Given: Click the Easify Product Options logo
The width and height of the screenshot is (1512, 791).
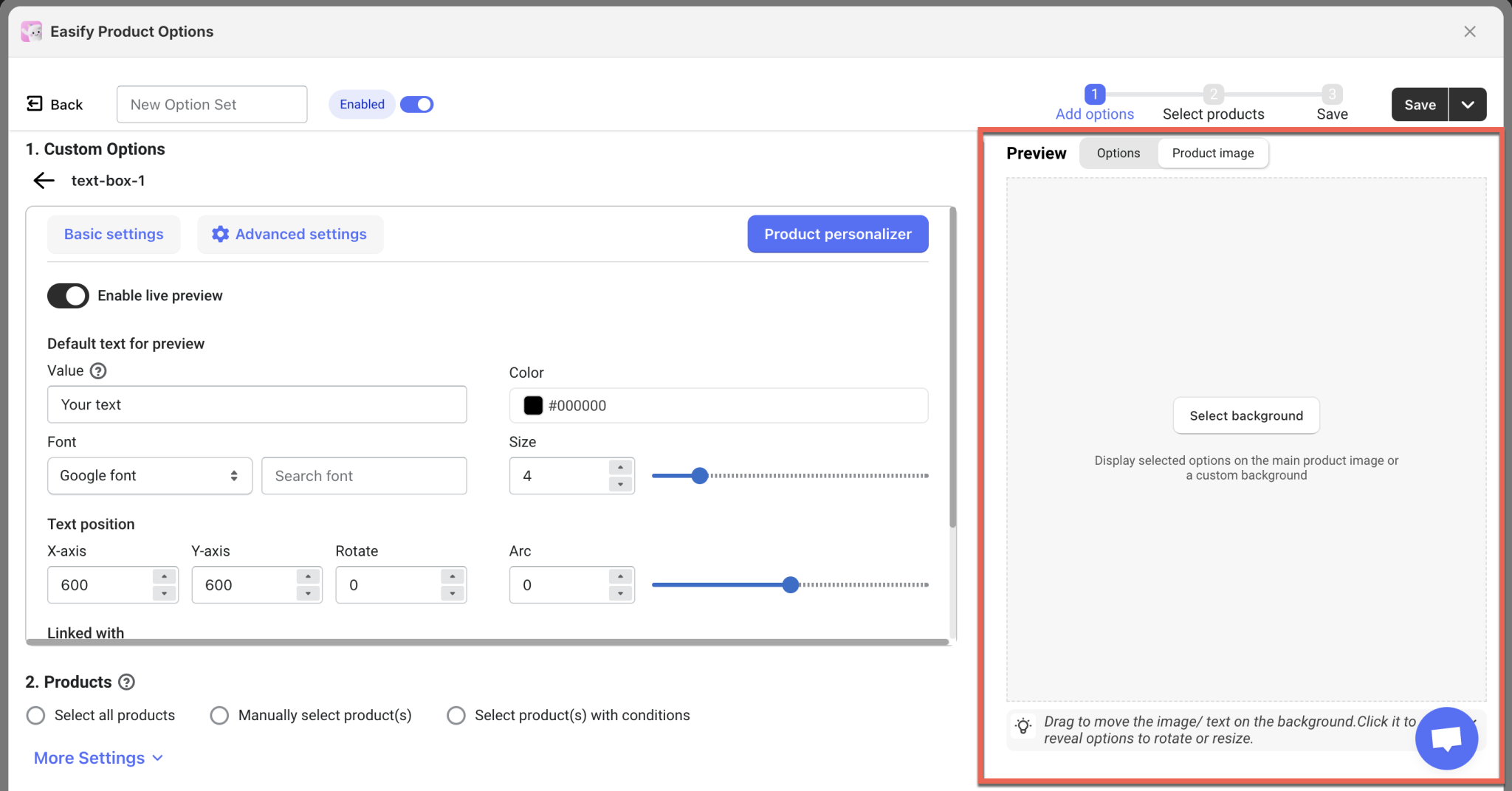Looking at the screenshot, I should (32, 32).
